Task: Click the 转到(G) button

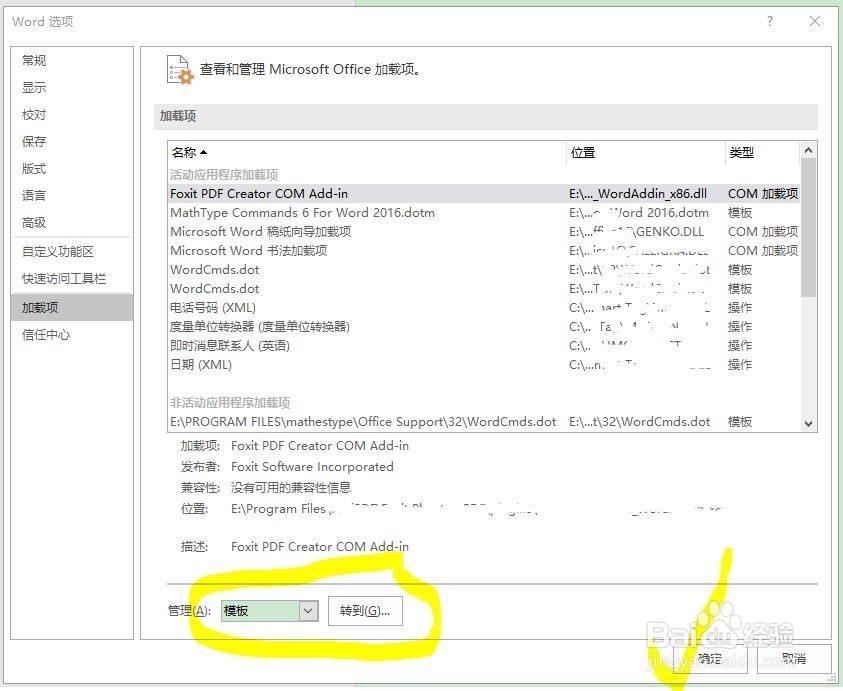Action: (x=363, y=610)
